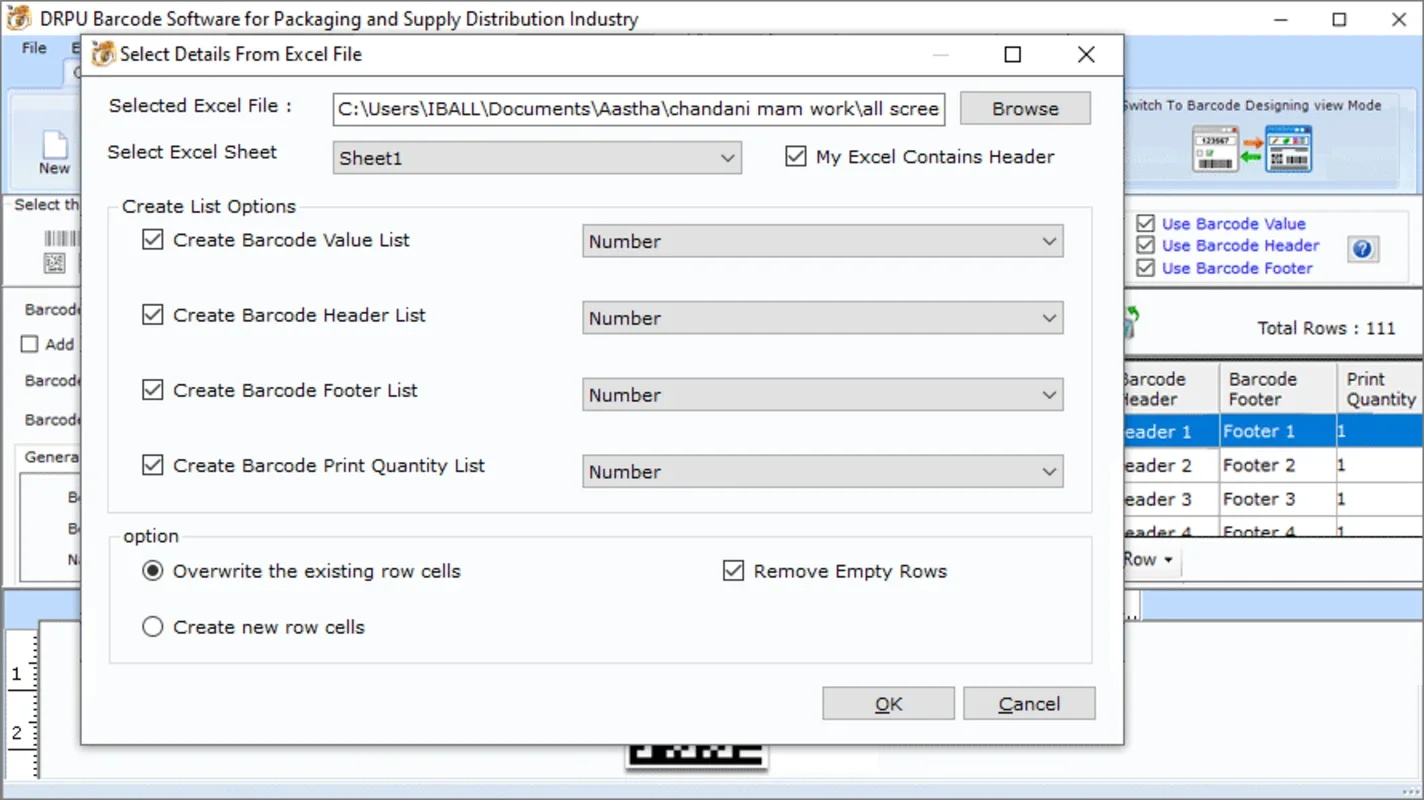Click the blue help question mark icon
Image resolution: width=1424 pixels, height=800 pixels.
pos(1363,249)
